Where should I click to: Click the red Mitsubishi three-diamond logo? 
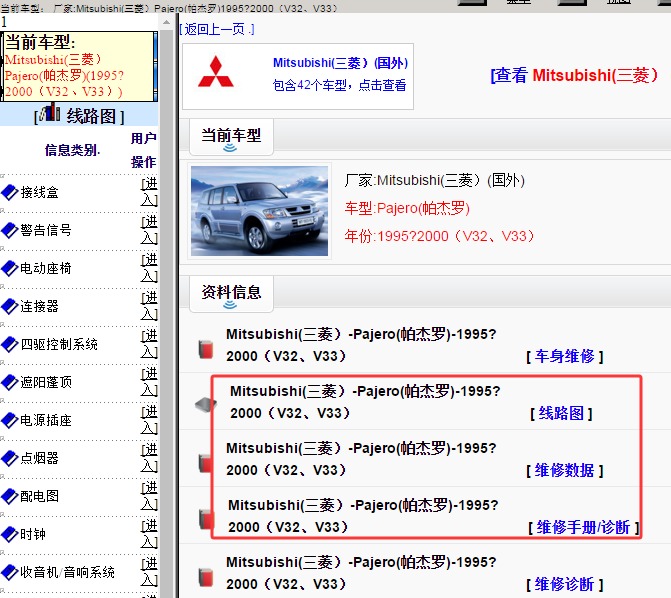click(x=216, y=71)
